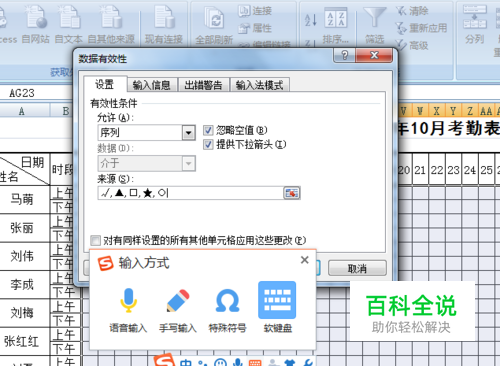Screen dimensions: 500x366
Task: Open the skin shirt icon on IME bar
Action: click(x=290, y=363)
